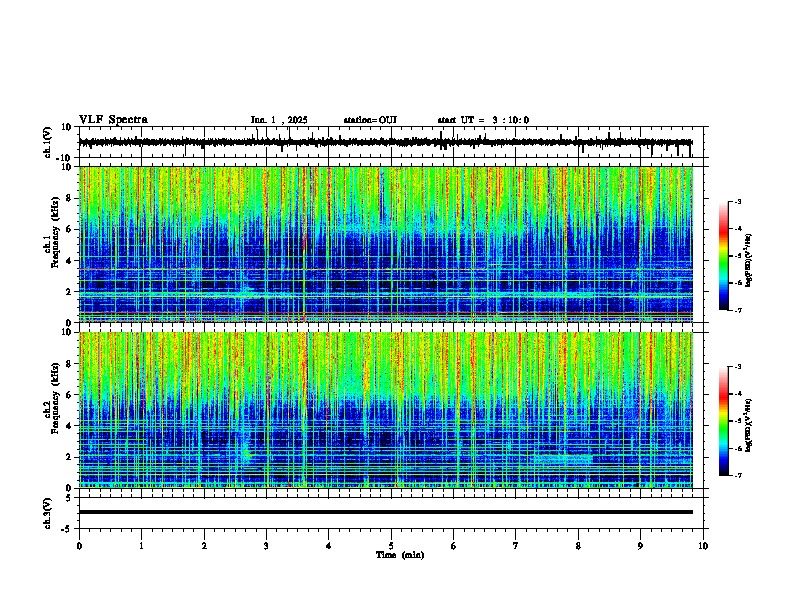Click the "-7" tick on ch.2 colorbar
The image size is (792, 612).
[737, 475]
